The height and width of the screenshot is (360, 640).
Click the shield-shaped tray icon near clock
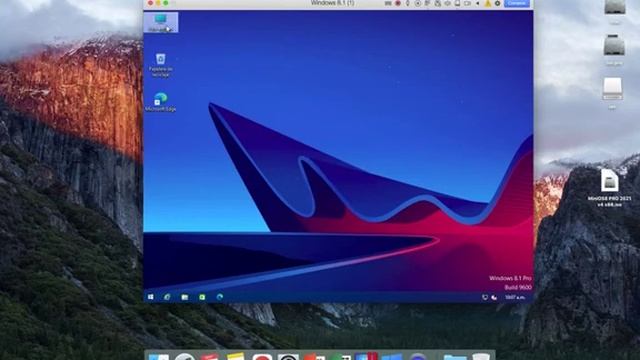(485, 298)
